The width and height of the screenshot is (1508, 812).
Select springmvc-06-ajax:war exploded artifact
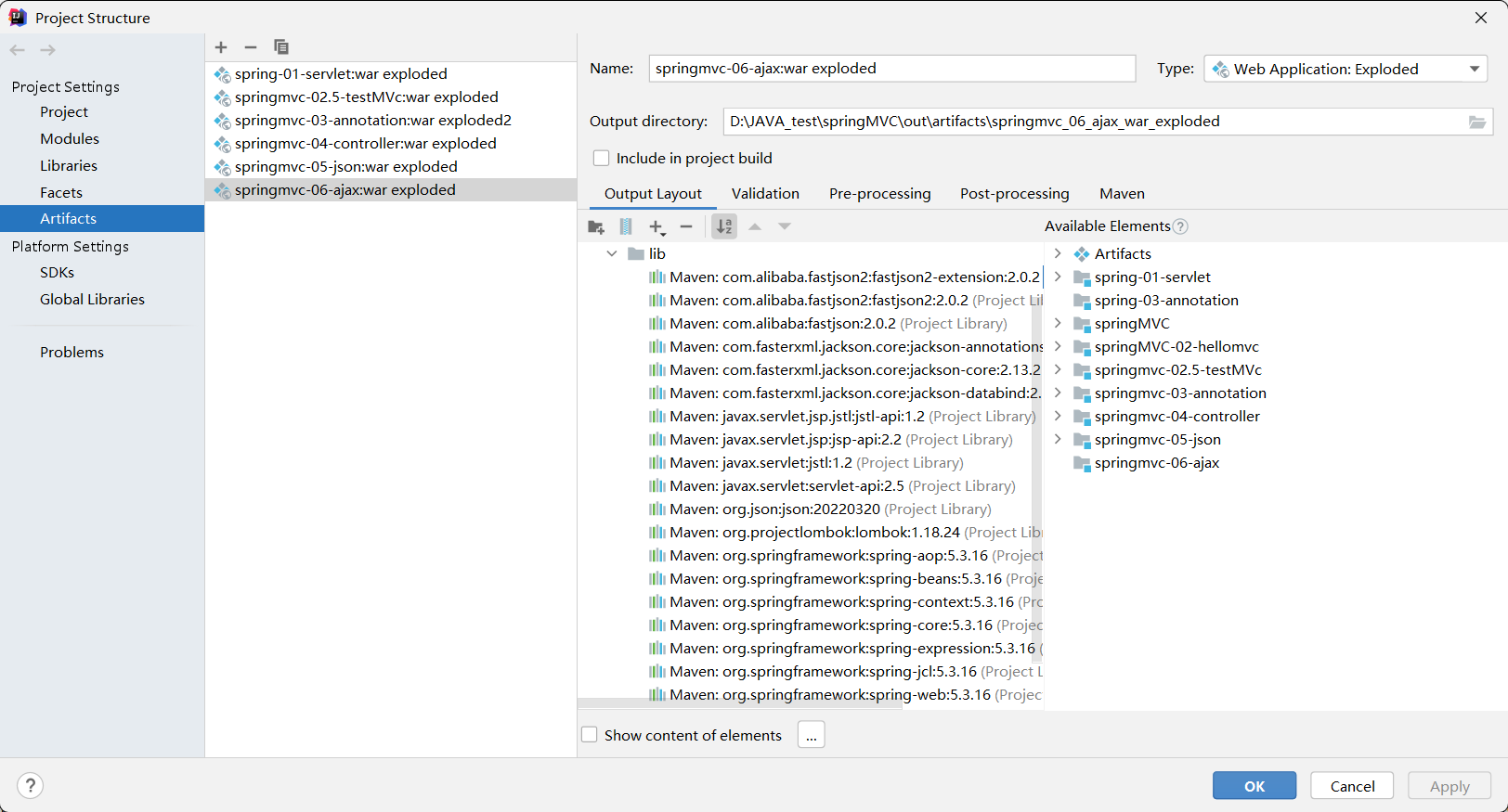pyautogui.click(x=390, y=190)
